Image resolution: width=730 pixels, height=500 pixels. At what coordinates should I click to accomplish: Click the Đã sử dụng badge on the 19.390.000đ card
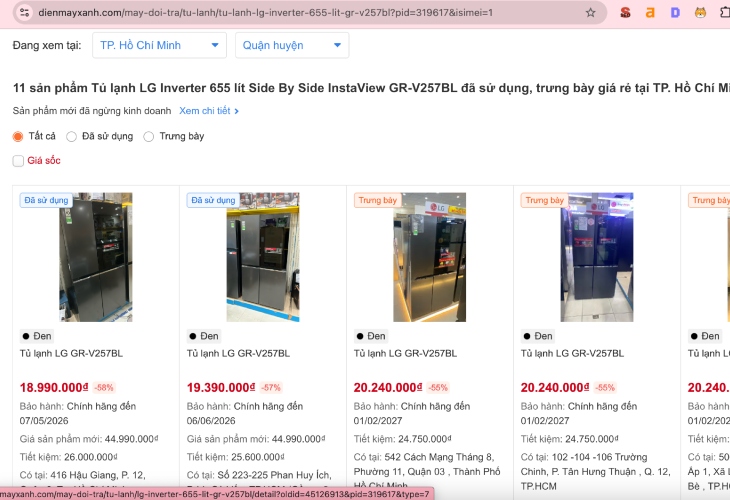click(213, 200)
